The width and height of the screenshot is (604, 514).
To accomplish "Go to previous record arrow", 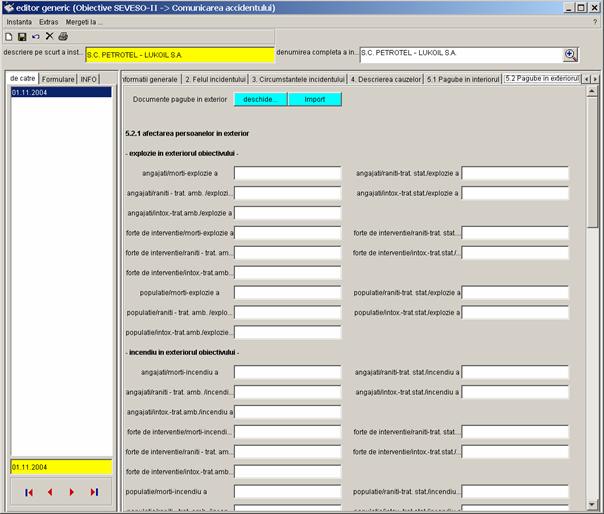I will pos(51,492).
